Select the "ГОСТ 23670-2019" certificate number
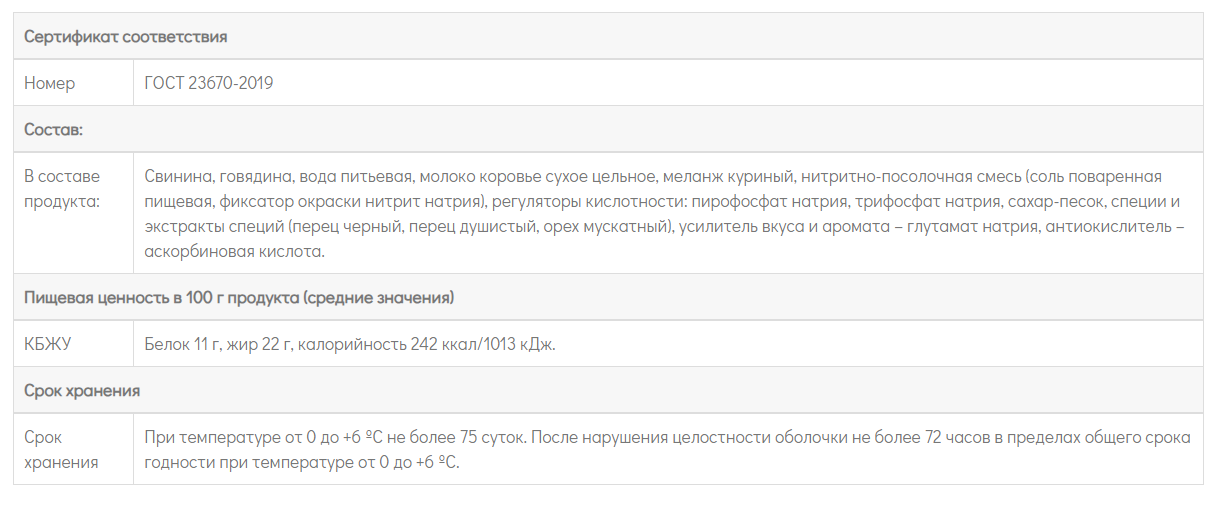 click(208, 83)
